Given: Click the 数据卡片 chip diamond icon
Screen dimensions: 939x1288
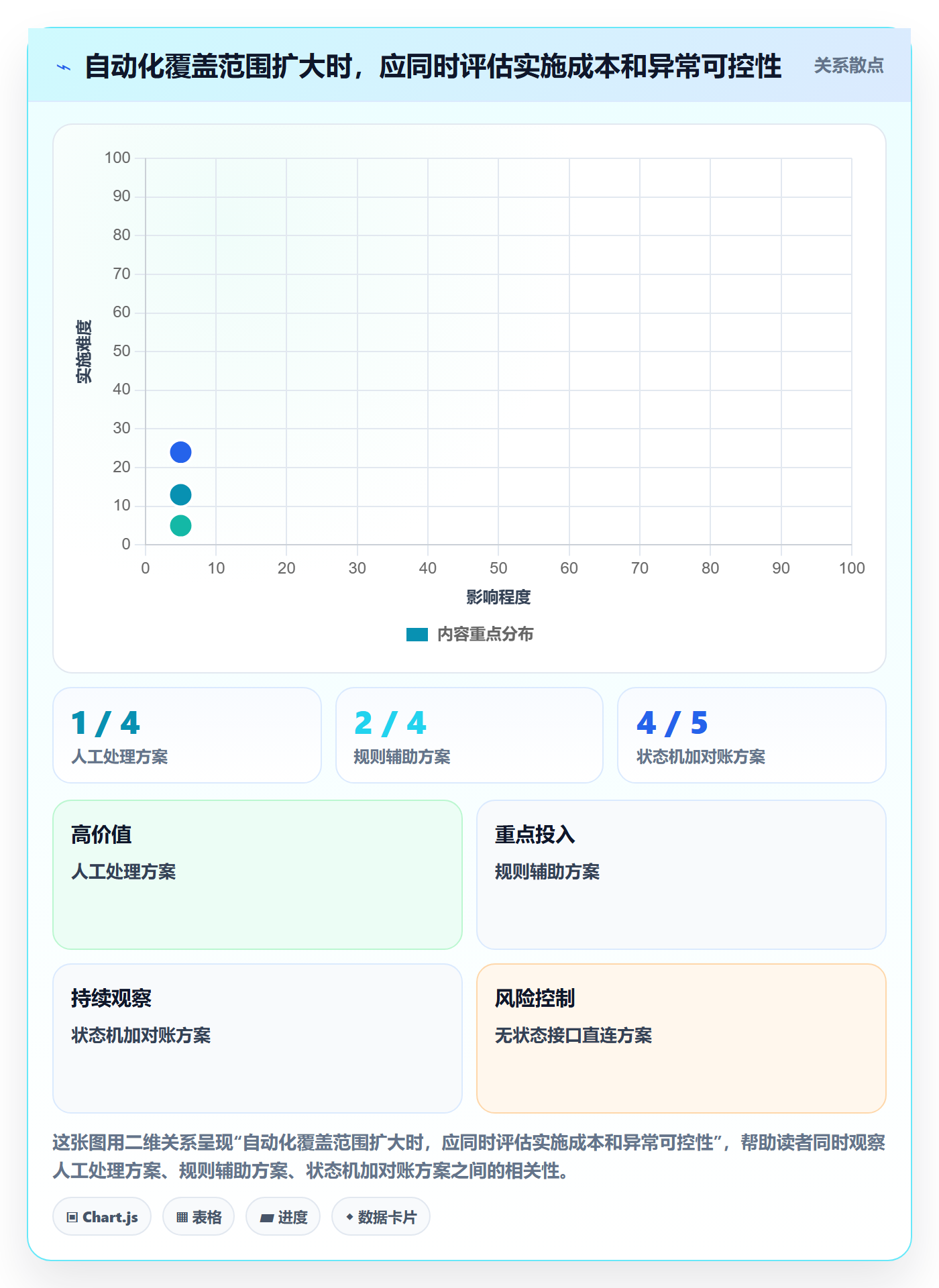Looking at the screenshot, I should [349, 1217].
